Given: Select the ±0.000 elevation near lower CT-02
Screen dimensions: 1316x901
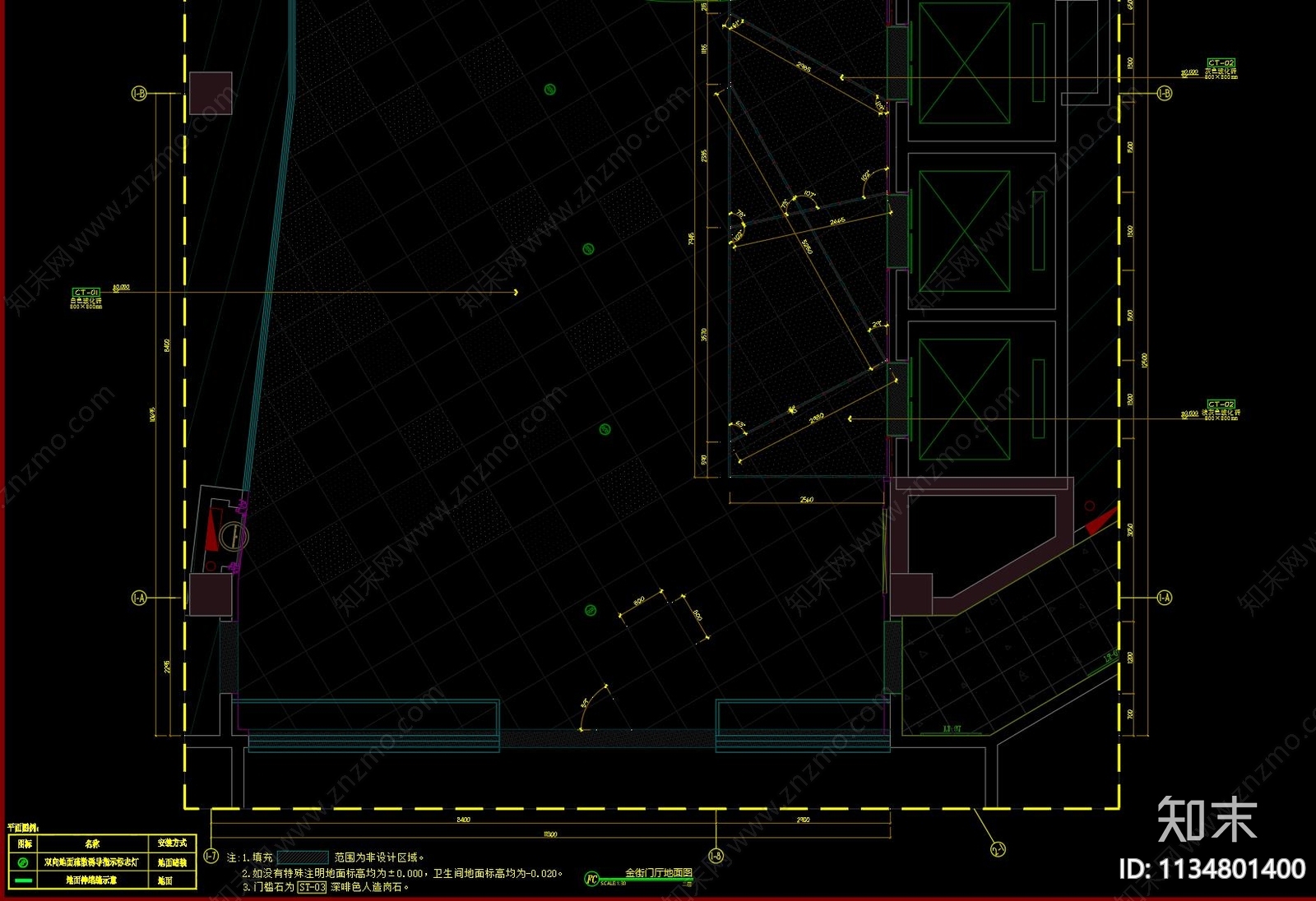Looking at the screenshot, I should pyautogui.click(x=1189, y=414).
